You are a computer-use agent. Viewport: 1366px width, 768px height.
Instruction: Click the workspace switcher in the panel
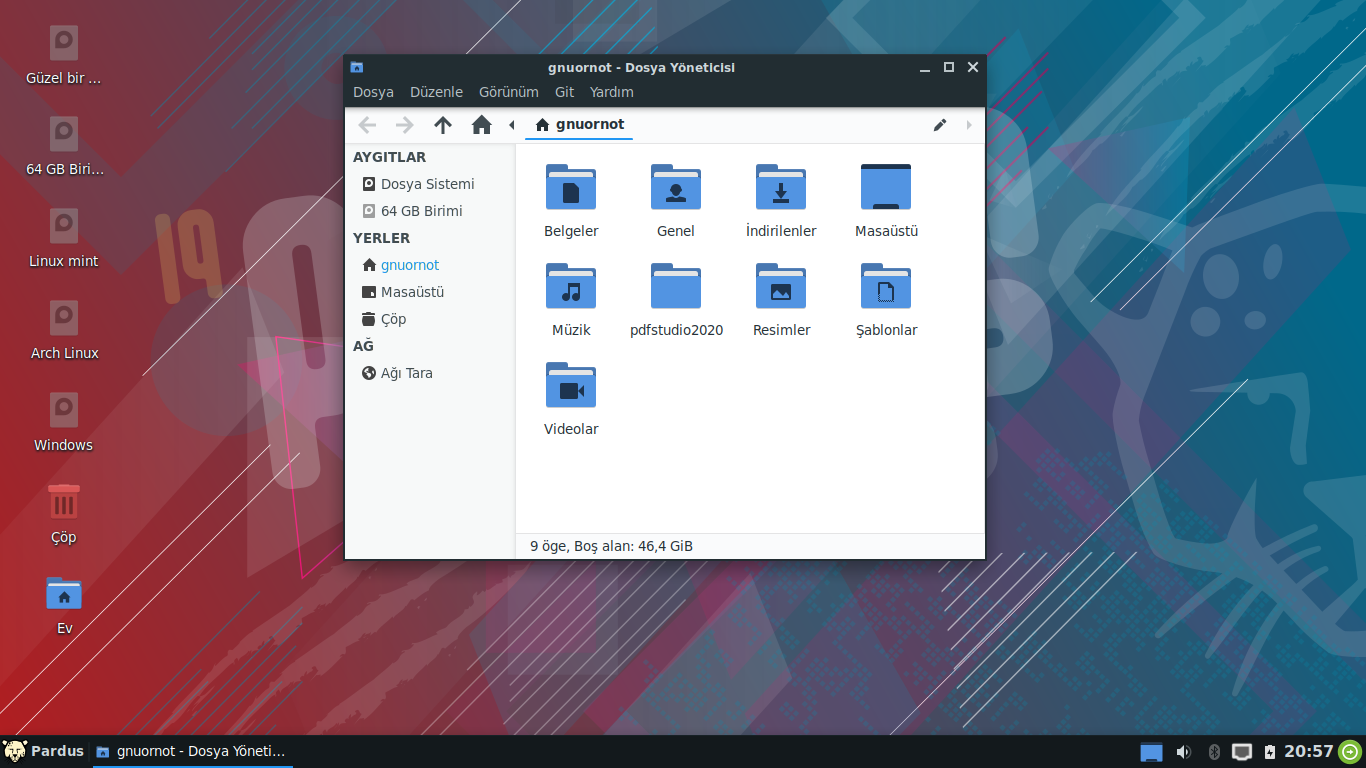click(1152, 752)
